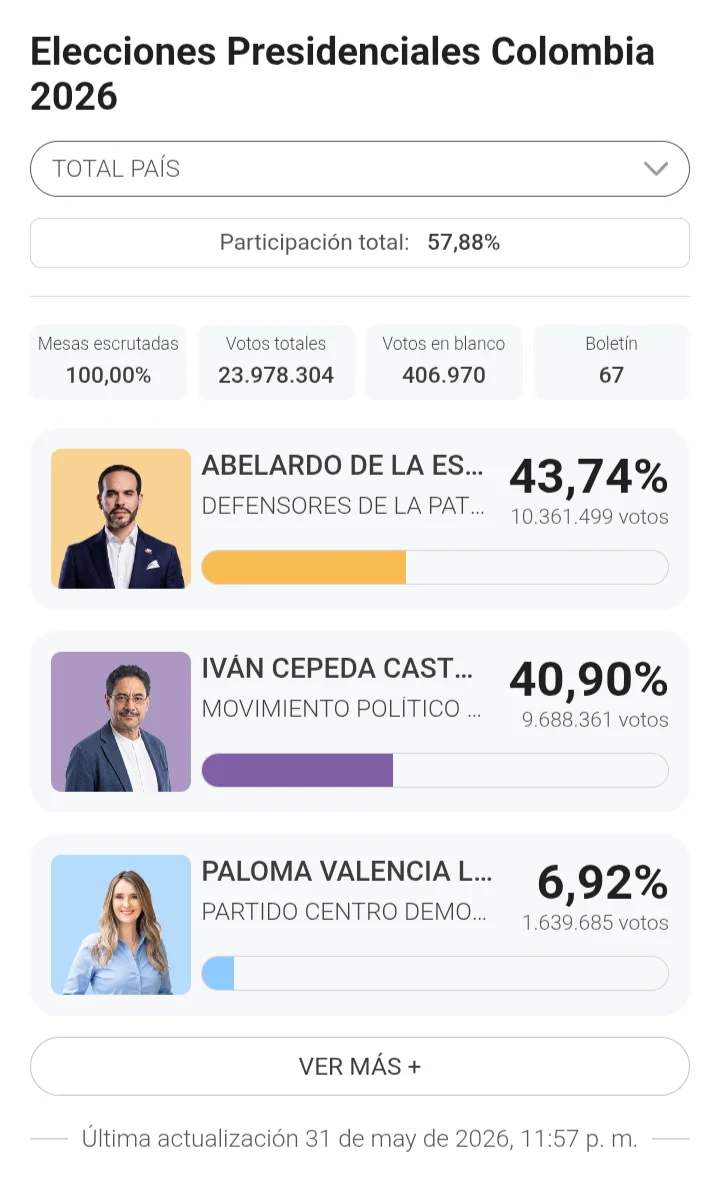Click the chevron arrow in region selector
The image size is (720, 1179).
click(655, 168)
